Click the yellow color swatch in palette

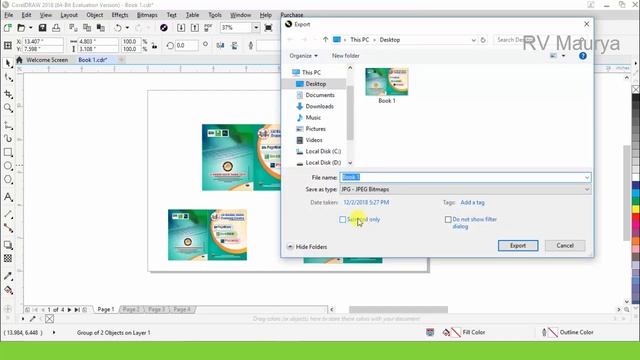coord(636,209)
